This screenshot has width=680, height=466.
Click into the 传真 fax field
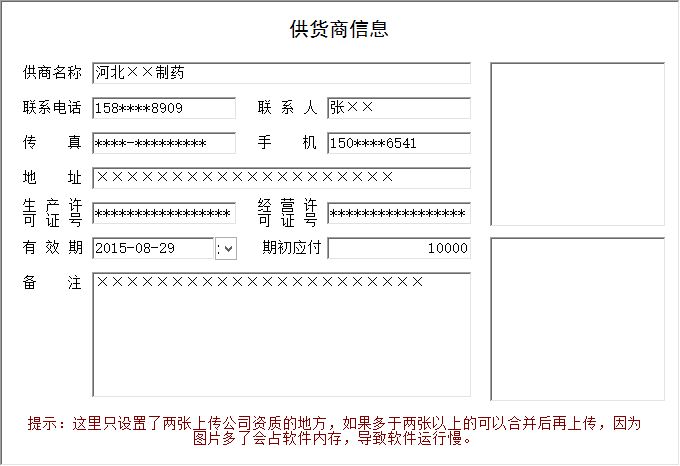pyautogui.click(x=163, y=143)
